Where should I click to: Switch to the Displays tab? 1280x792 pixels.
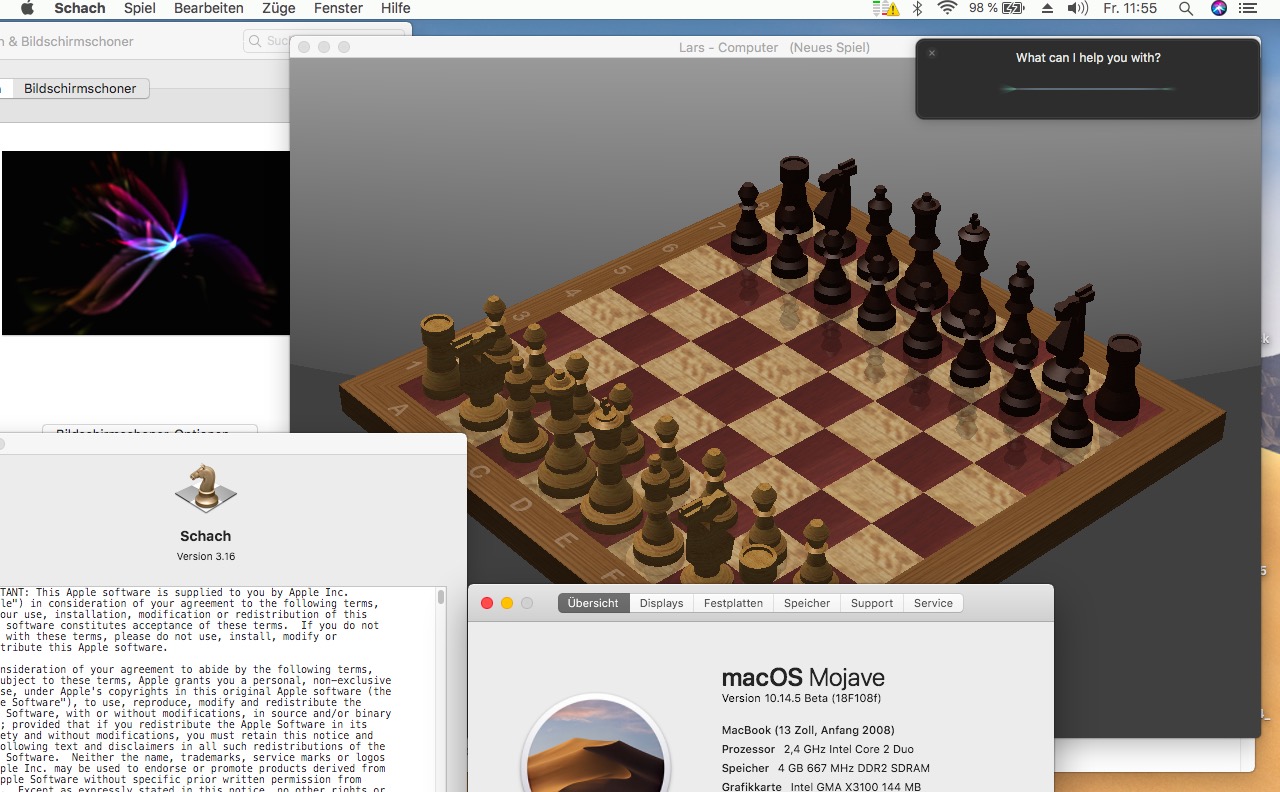click(662, 603)
